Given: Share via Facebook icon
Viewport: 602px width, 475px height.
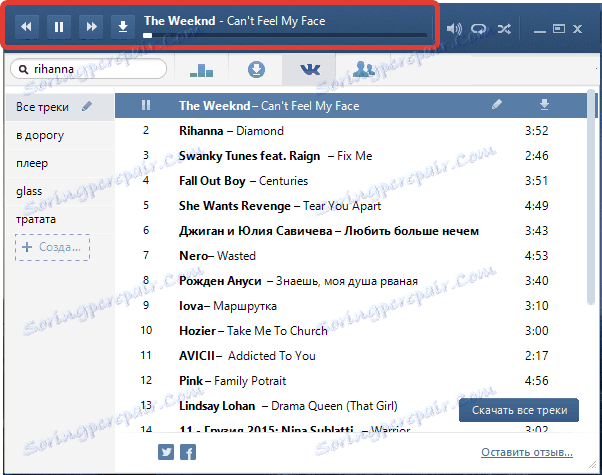Looking at the screenshot, I should click(x=188, y=452).
